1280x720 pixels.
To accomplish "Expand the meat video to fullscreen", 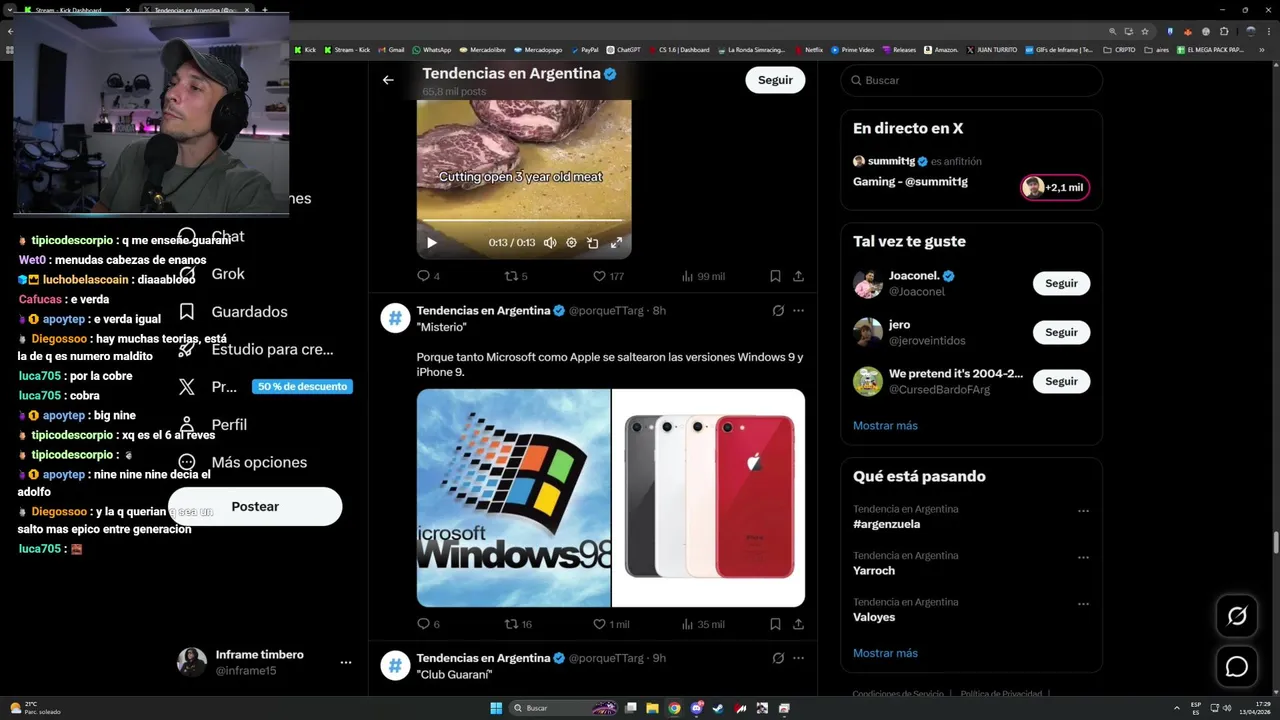I will 616,243.
